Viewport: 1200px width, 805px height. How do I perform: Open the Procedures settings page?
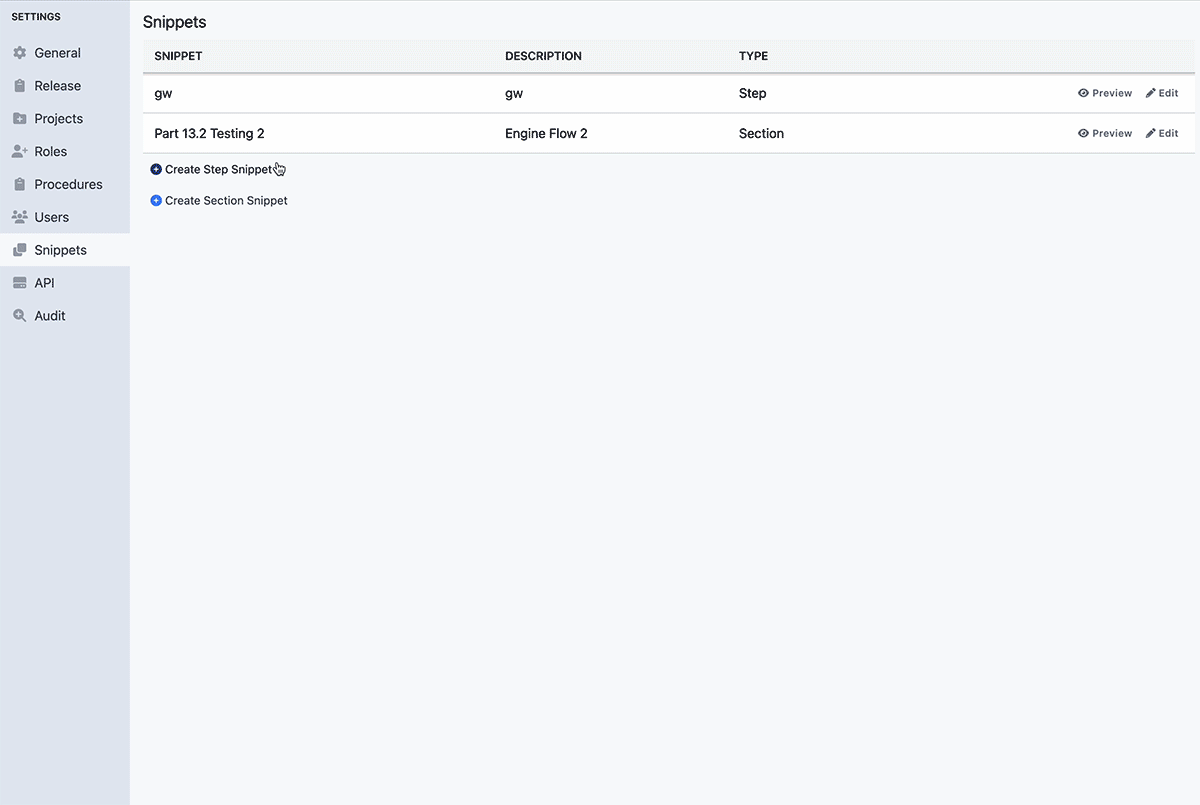[68, 184]
